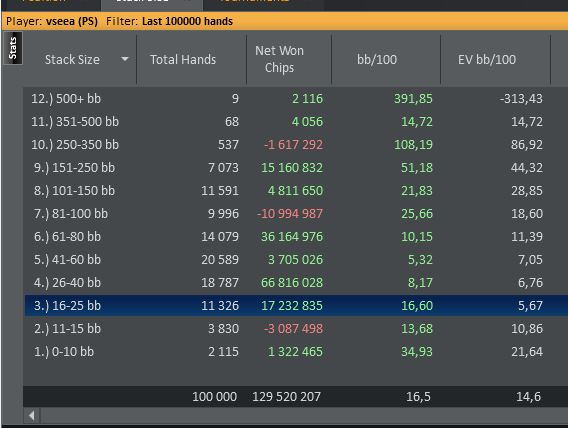Select the 10.) 250-350 bb row
Viewport: 568px width, 428px height.
pyautogui.click(x=296, y=144)
